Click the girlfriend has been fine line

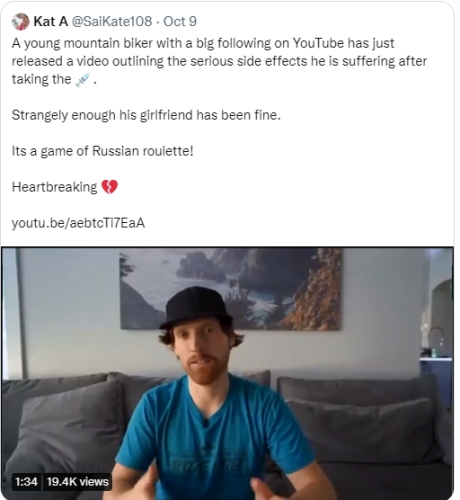point(146,115)
